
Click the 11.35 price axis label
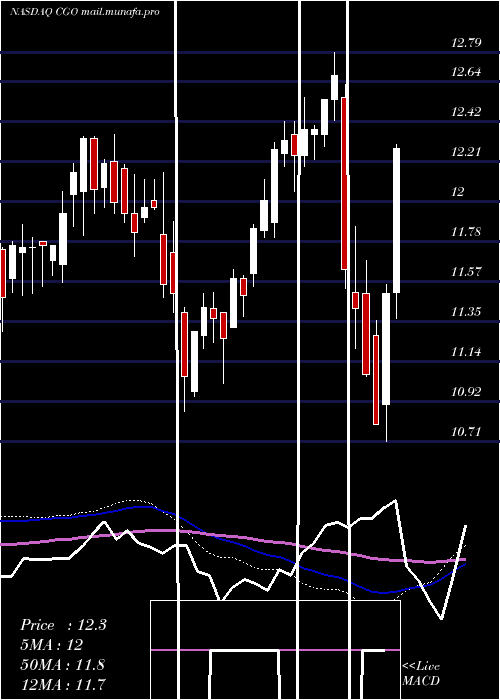[466, 312]
